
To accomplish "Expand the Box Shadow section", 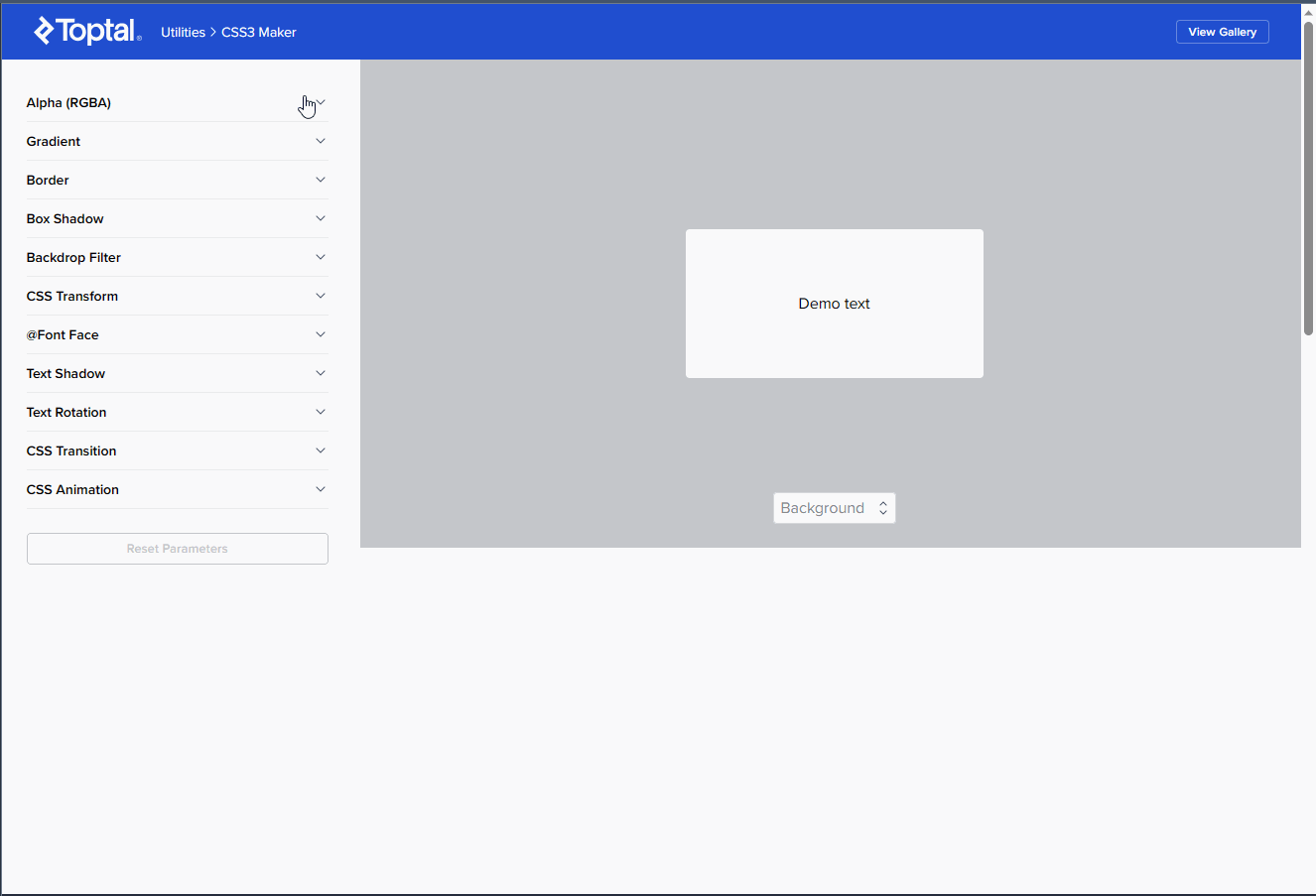I will pyautogui.click(x=177, y=219).
